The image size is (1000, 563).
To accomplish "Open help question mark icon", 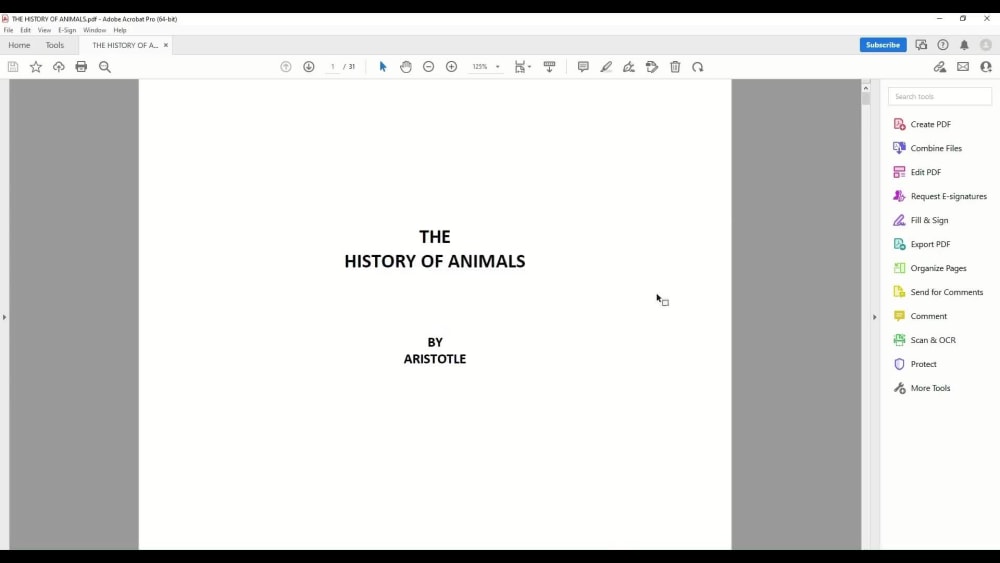I will [x=943, y=45].
